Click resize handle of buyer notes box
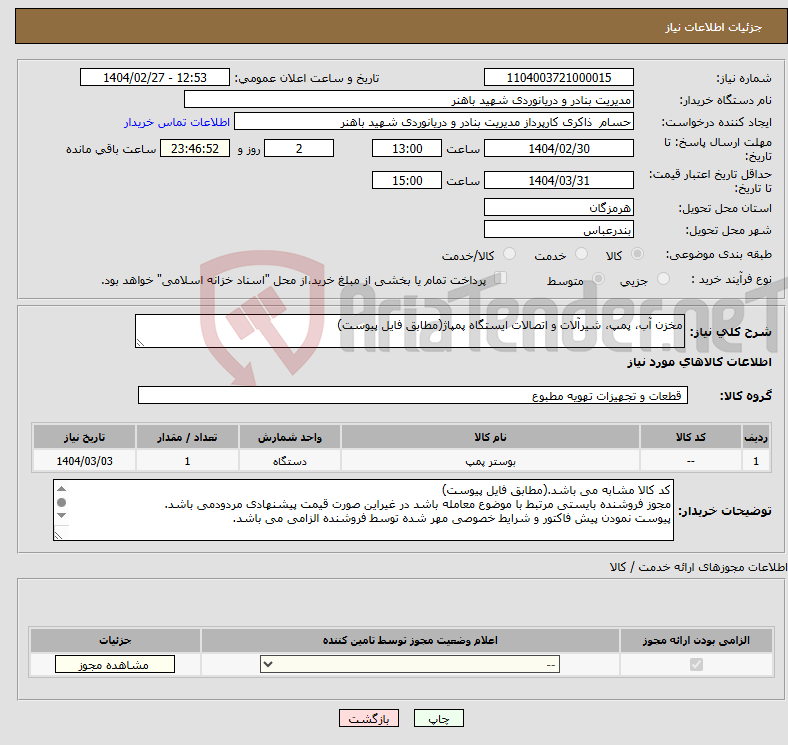 click(x=58, y=535)
